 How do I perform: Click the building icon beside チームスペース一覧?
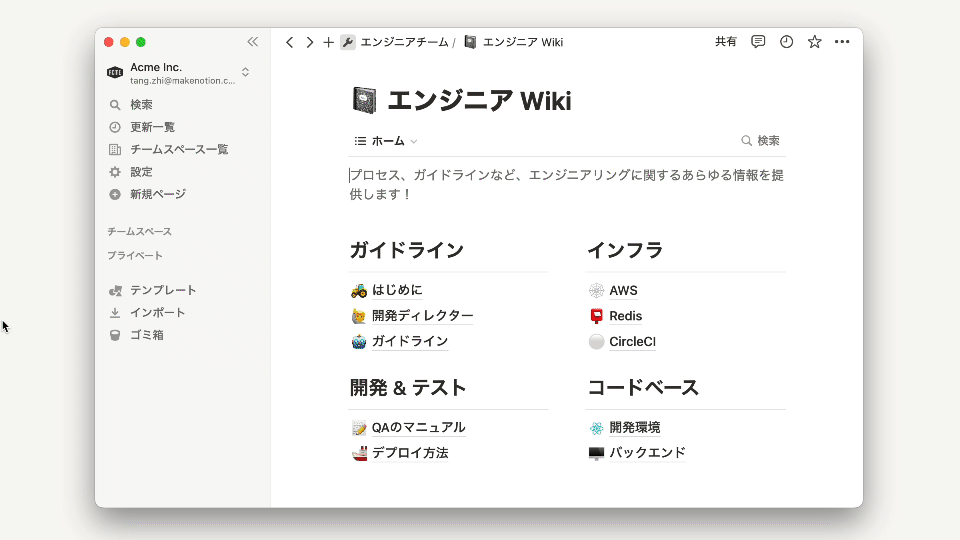(x=114, y=149)
